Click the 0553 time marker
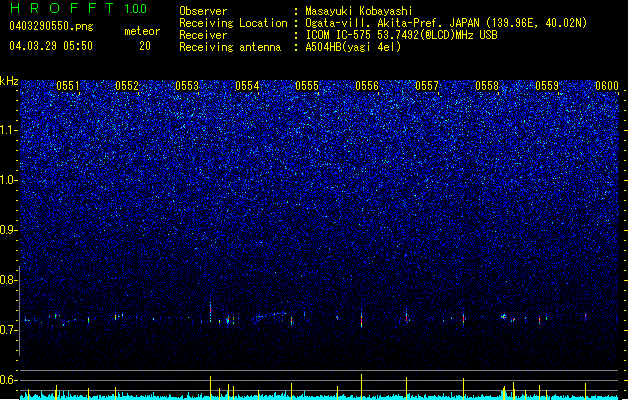This screenshot has height=400, width=629. (187, 86)
